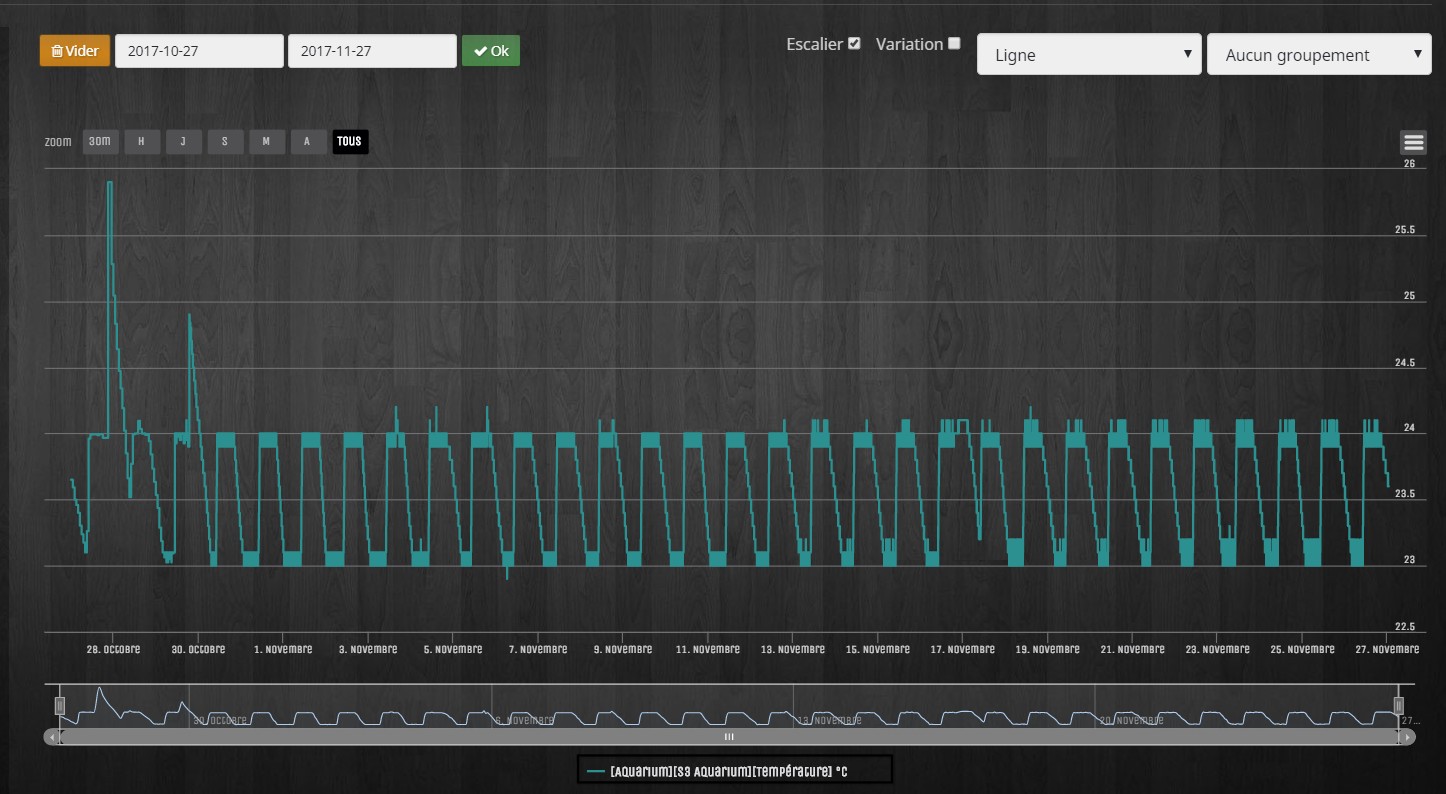1446x794 pixels.
Task: Click the 23.5 y-axis value
Action: click(1405, 494)
